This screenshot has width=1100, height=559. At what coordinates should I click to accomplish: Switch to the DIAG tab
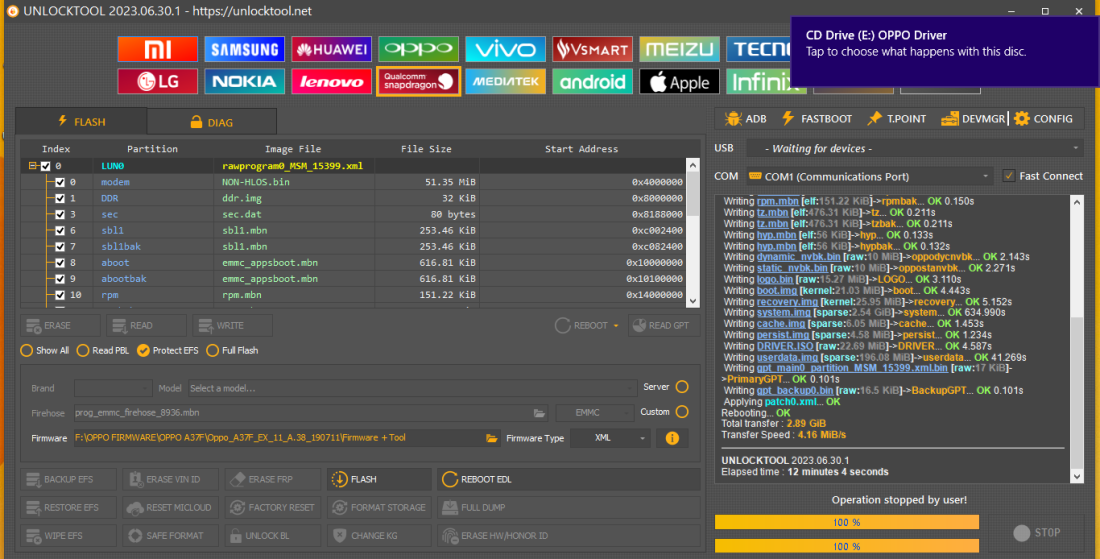[x=212, y=122]
